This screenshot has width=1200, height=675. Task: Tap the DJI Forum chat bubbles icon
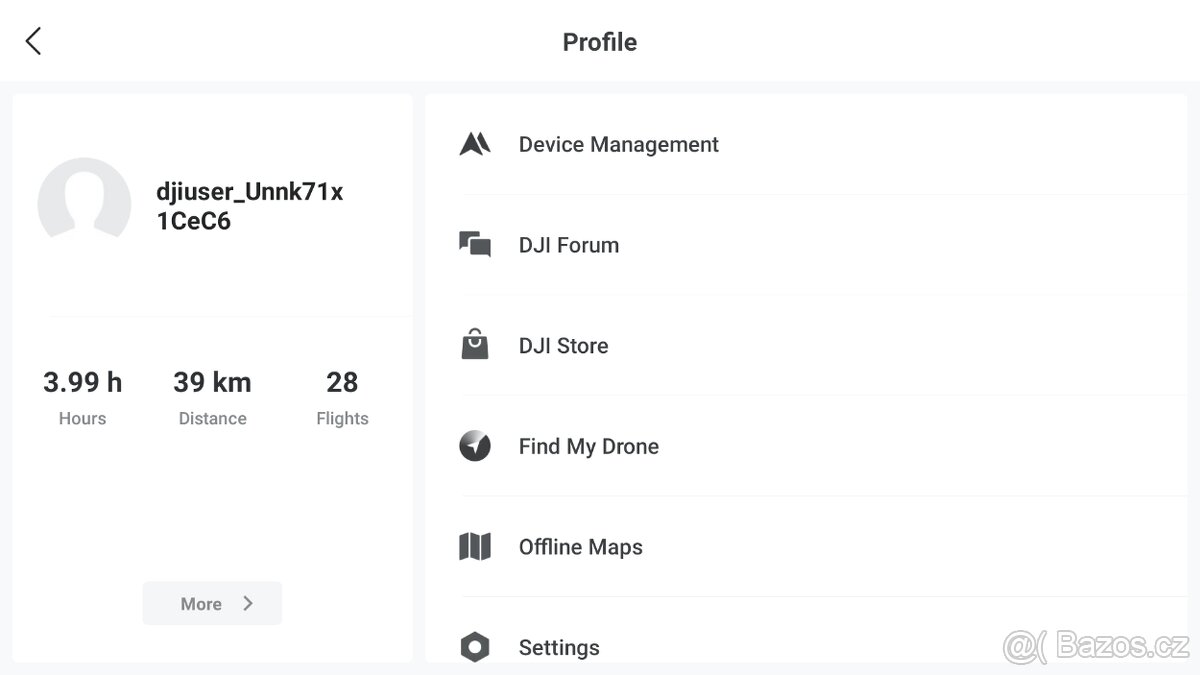pyautogui.click(x=475, y=245)
